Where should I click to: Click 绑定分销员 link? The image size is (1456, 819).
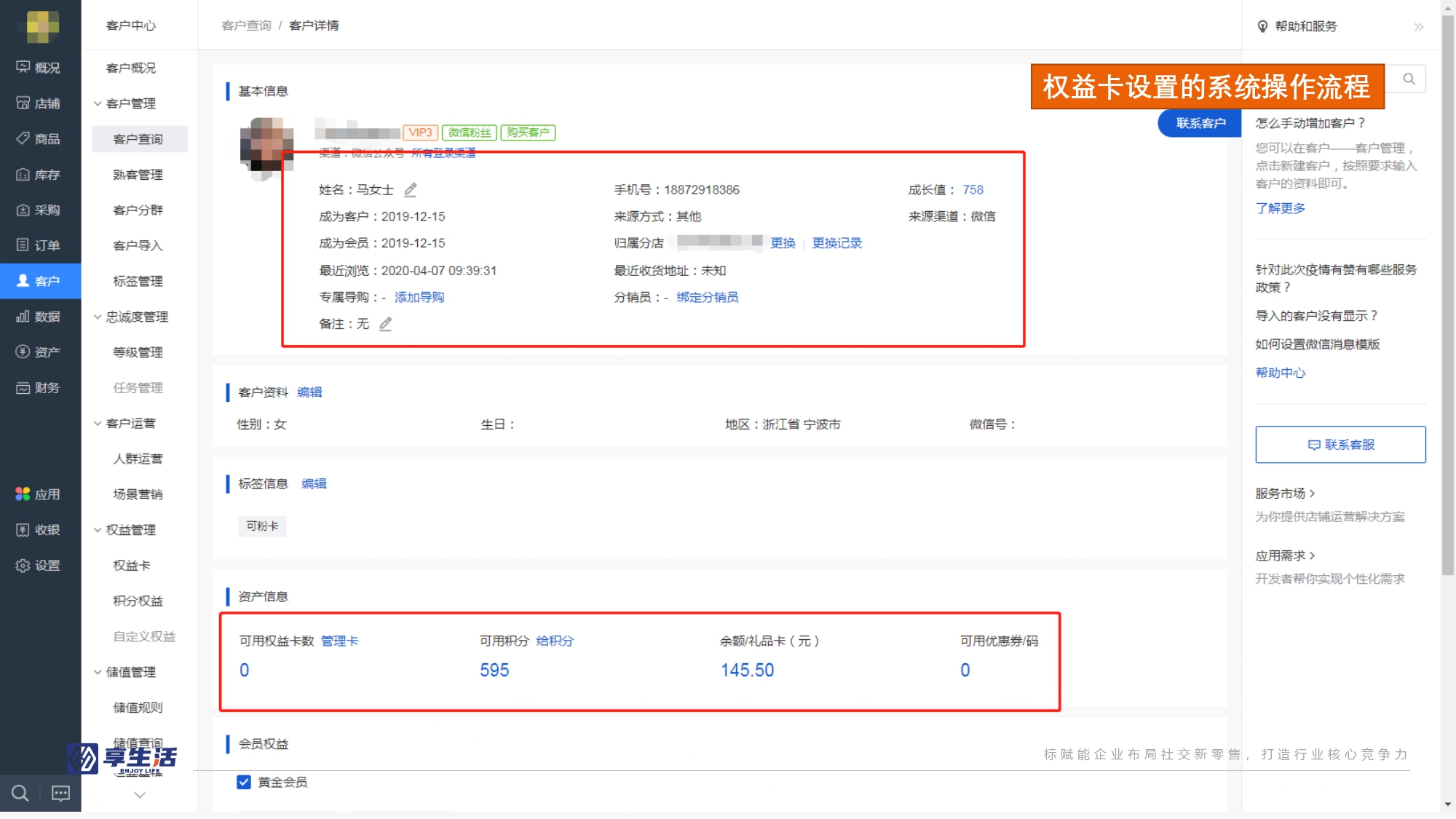coord(707,297)
